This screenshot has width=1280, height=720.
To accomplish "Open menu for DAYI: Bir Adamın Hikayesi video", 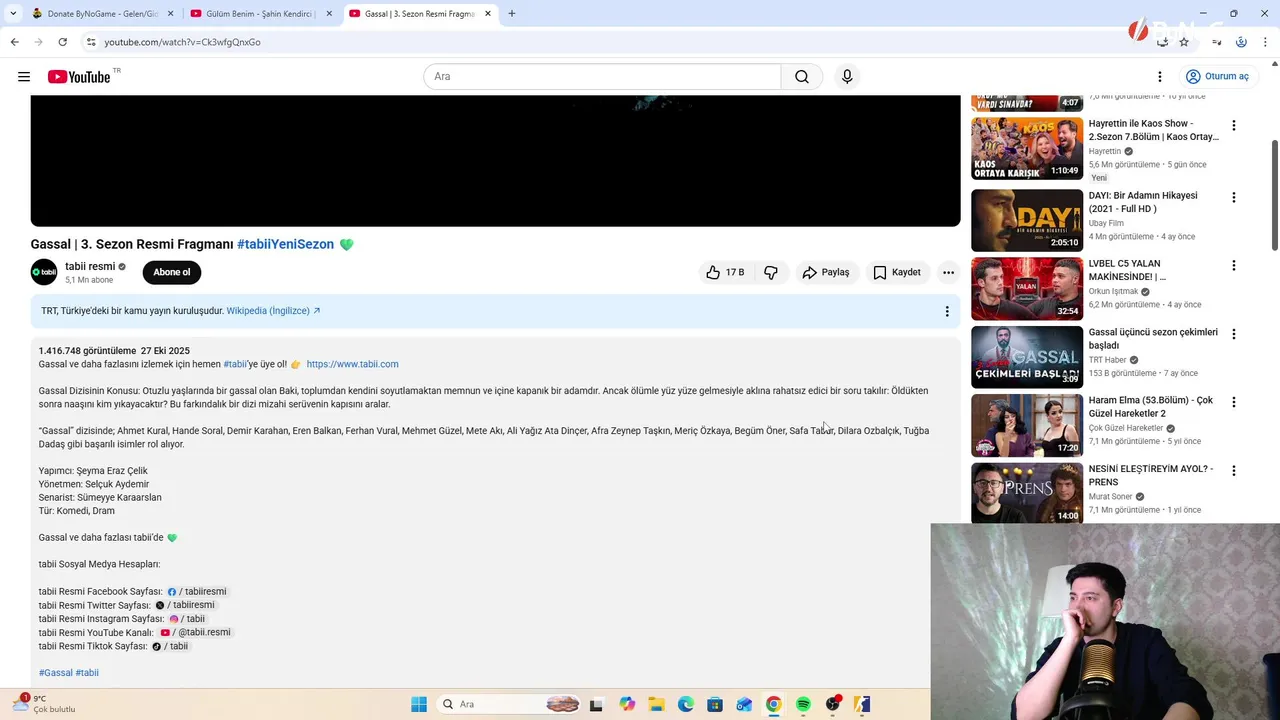I will [1234, 198].
